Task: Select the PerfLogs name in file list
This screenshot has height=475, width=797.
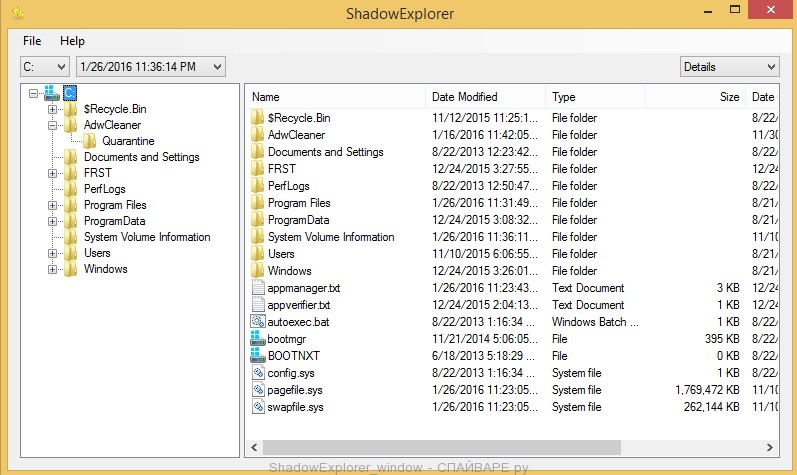Action: [289, 186]
